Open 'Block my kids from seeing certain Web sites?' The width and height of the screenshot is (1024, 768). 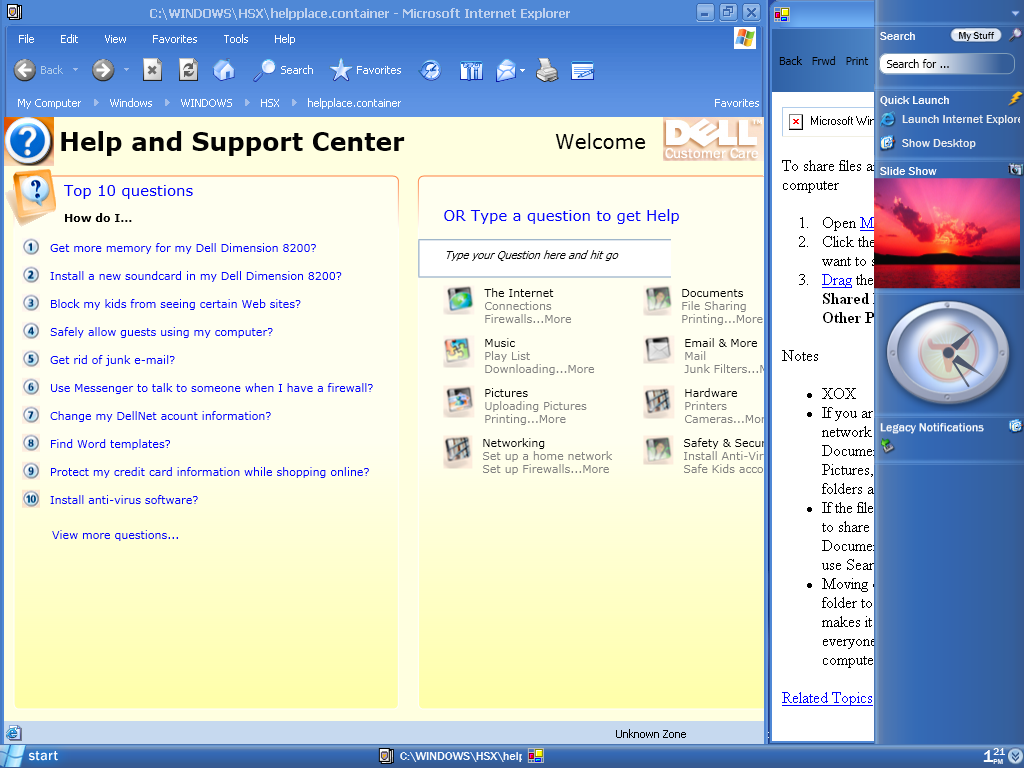point(175,304)
